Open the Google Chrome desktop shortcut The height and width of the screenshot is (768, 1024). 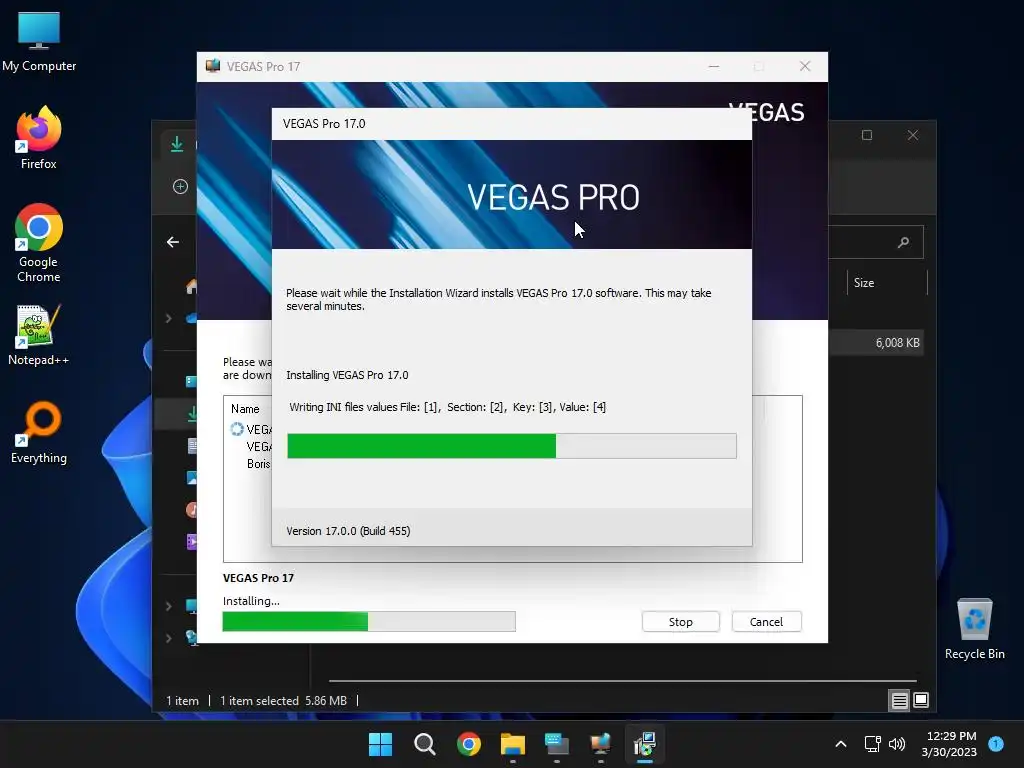39,243
